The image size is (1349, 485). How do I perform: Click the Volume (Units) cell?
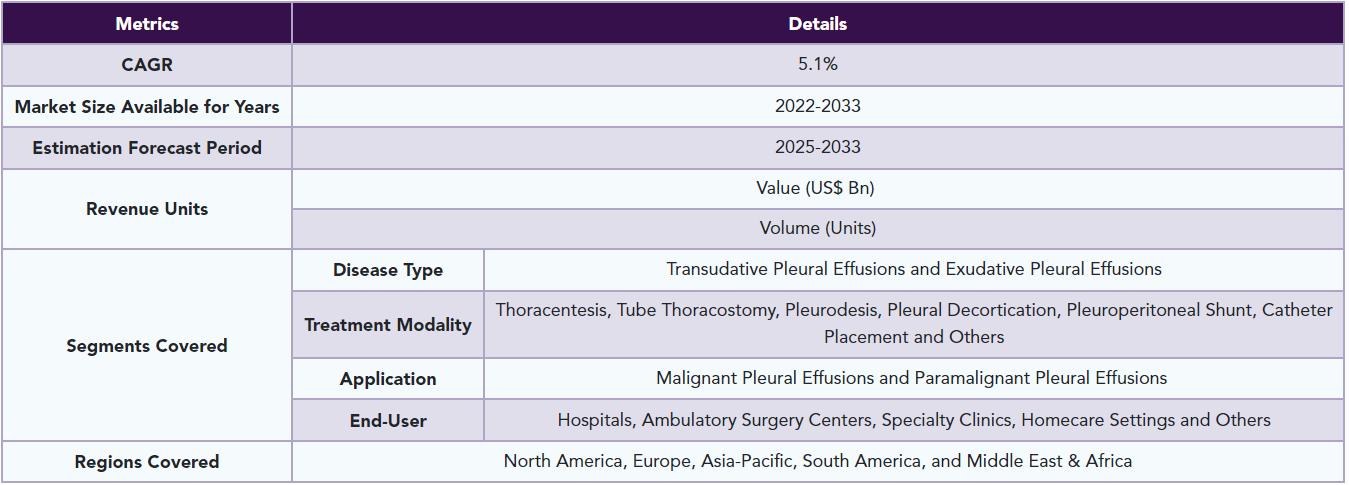pos(817,229)
